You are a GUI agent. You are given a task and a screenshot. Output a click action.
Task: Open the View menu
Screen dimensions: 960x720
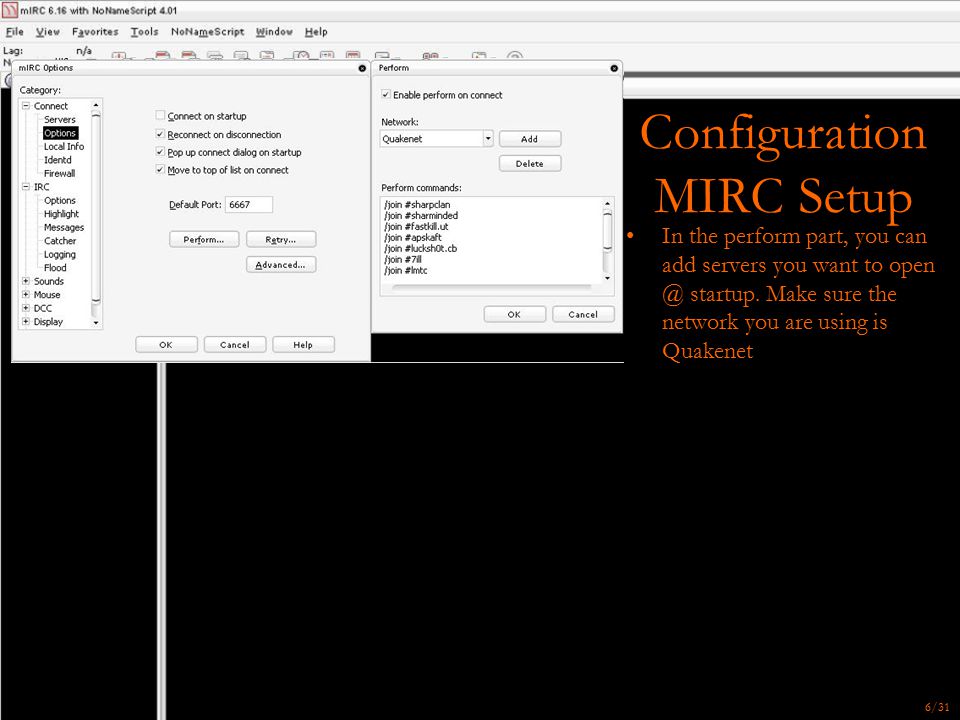[48, 32]
